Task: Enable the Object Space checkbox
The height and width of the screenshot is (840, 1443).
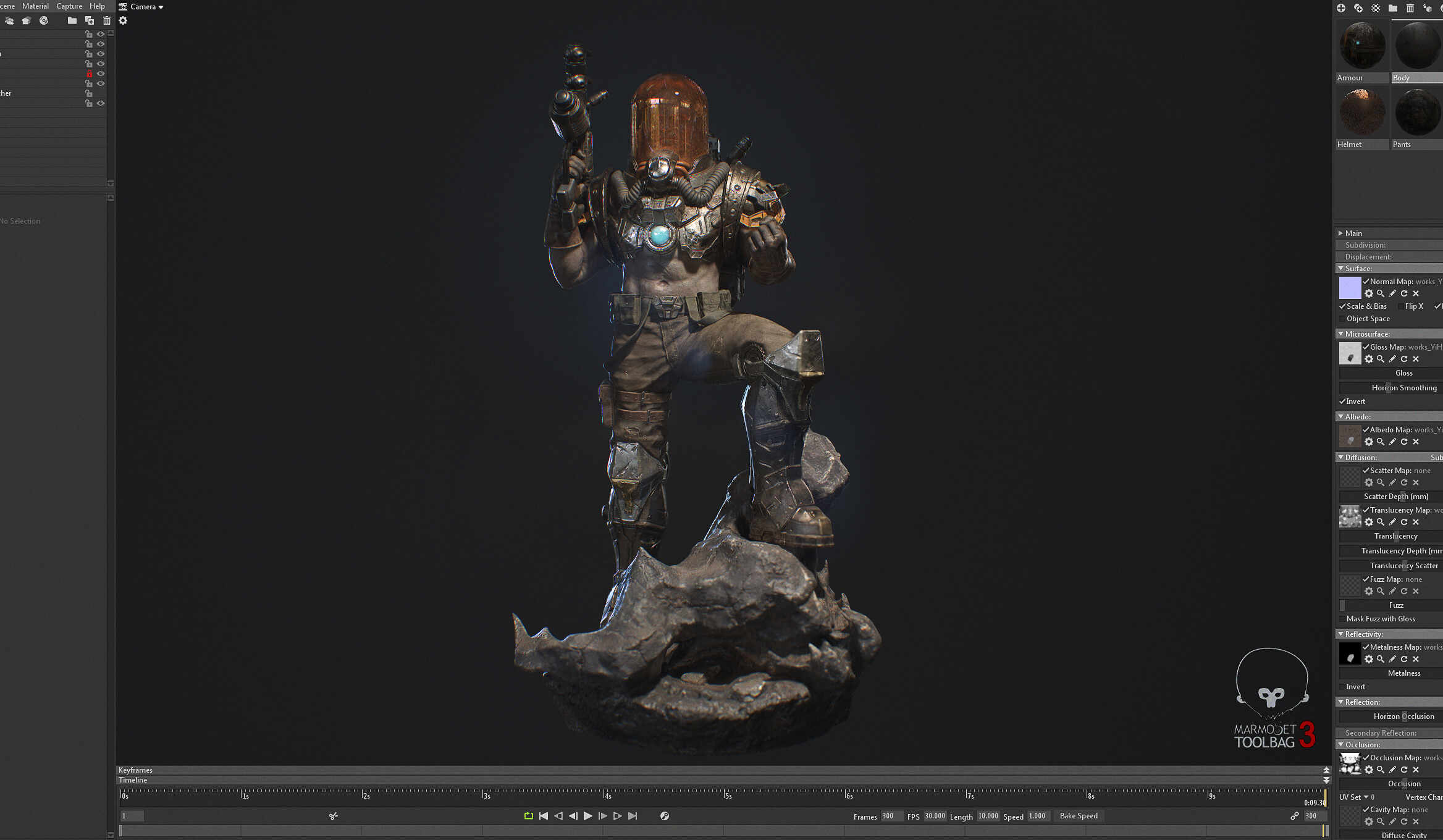Action: pos(1342,319)
